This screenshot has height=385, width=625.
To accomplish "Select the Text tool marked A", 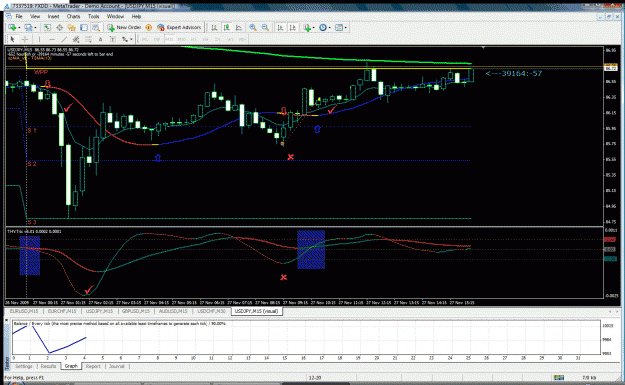I will 100,39.
